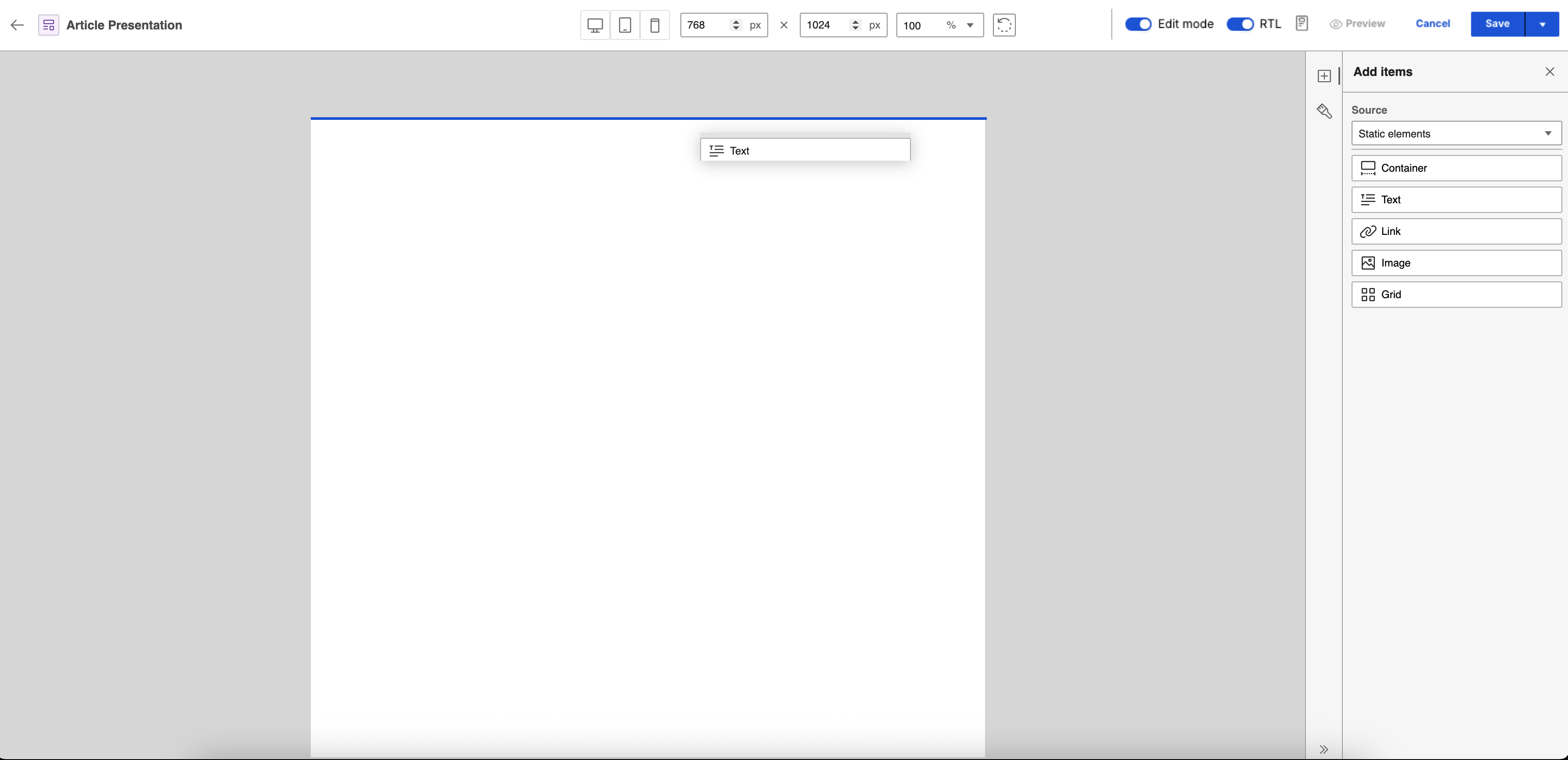The image size is (1568, 760).
Task: Switch to tablet viewport preview
Action: [625, 25]
